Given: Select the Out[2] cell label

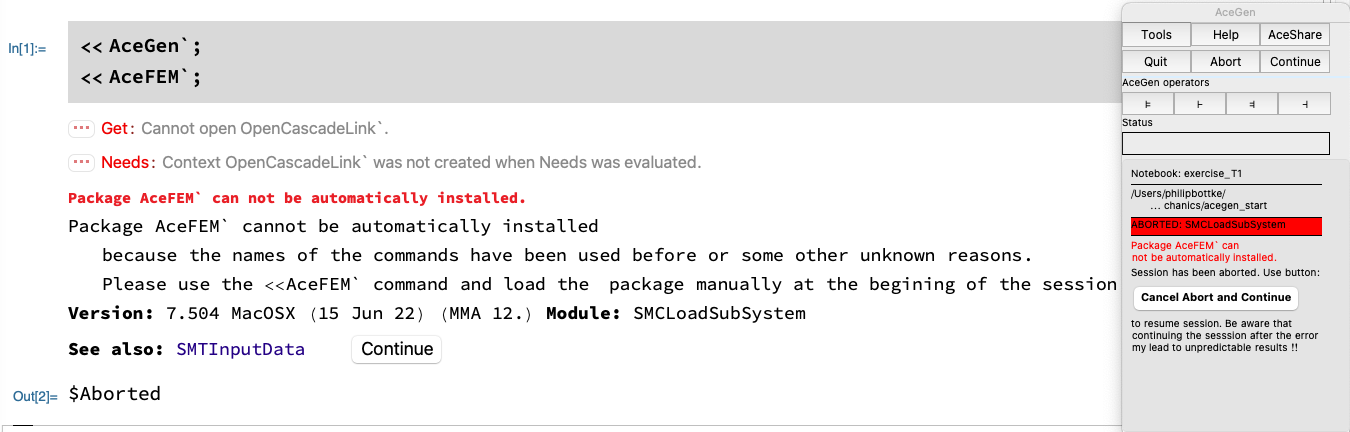Looking at the screenshot, I should pos(35,396).
